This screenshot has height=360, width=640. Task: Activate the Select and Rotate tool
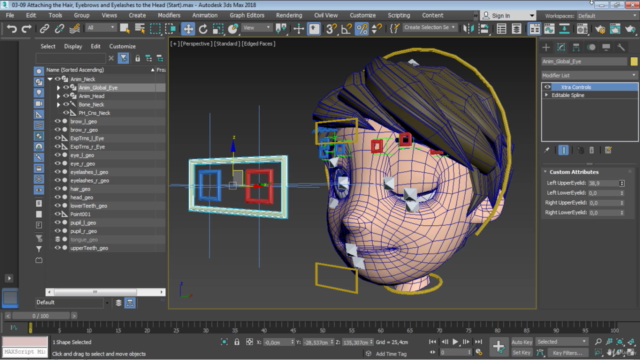point(203,29)
